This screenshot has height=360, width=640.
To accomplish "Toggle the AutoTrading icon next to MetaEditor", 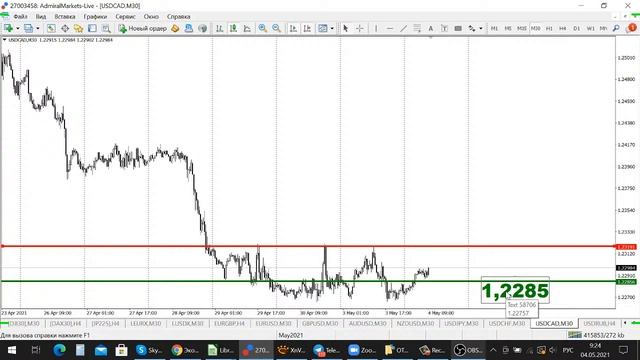I will 189,28.
